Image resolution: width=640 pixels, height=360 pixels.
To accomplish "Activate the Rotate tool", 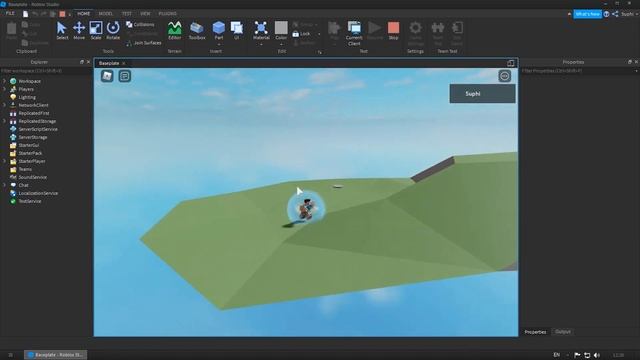I will [x=113, y=28].
